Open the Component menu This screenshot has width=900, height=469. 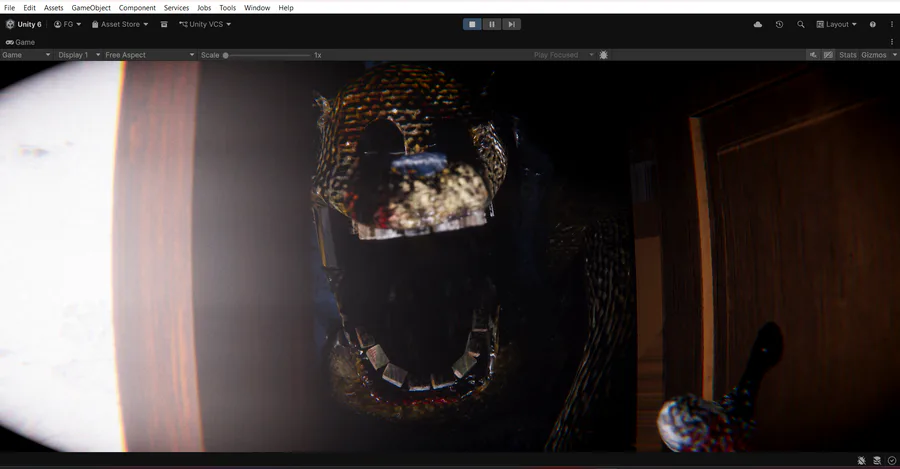(x=137, y=7)
